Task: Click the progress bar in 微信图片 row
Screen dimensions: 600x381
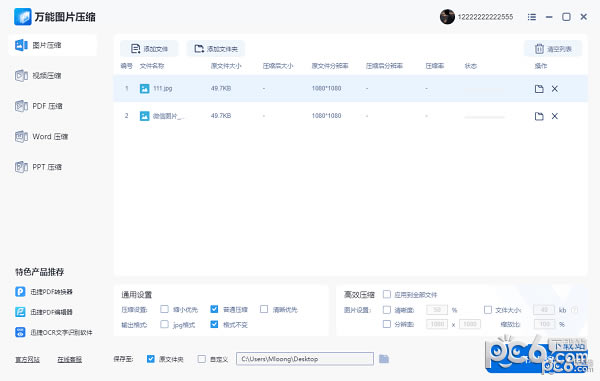Action: pos(484,117)
